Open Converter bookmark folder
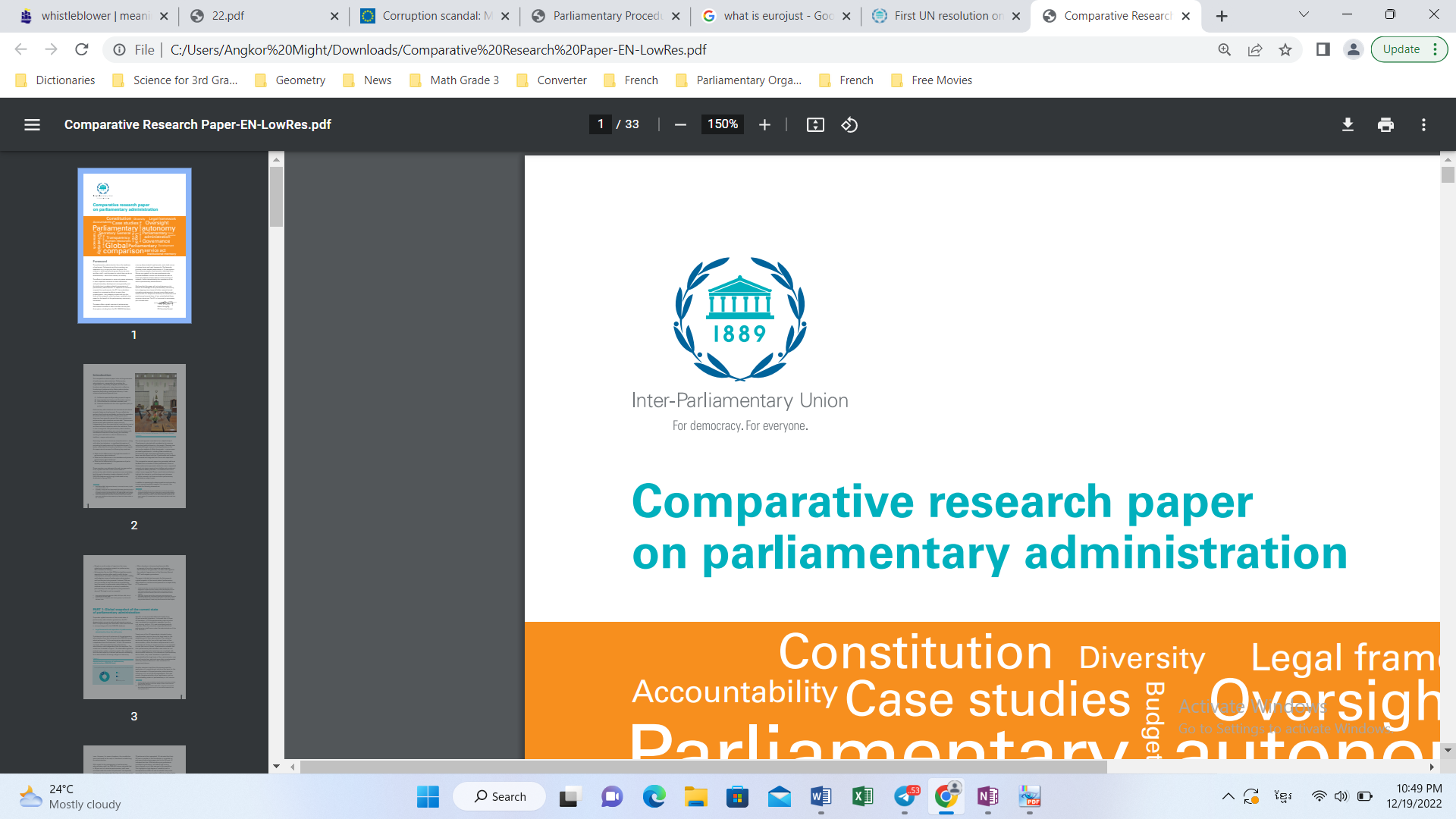The width and height of the screenshot is (1456, 819). (x=551, y=80)
